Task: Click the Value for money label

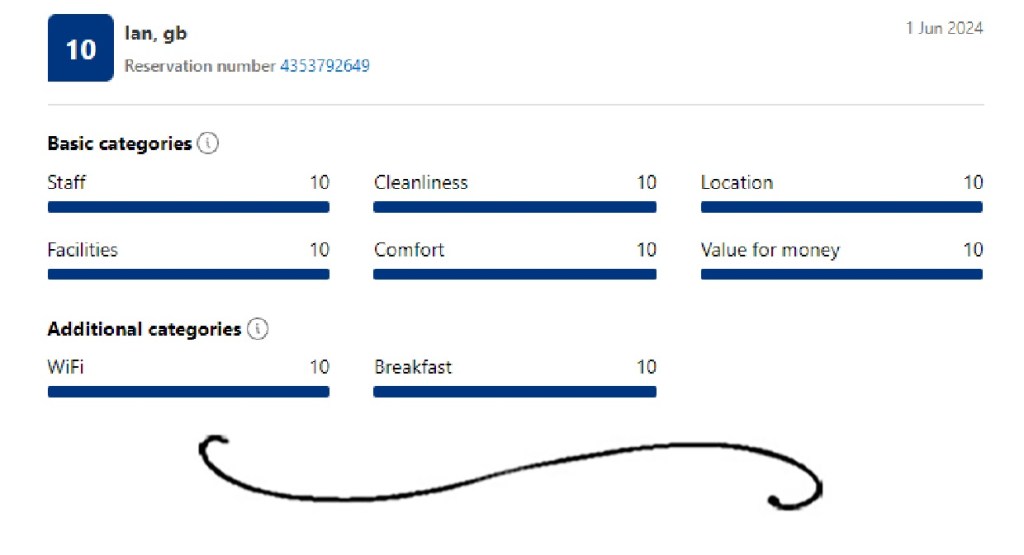Action: (x=770, y=250)
